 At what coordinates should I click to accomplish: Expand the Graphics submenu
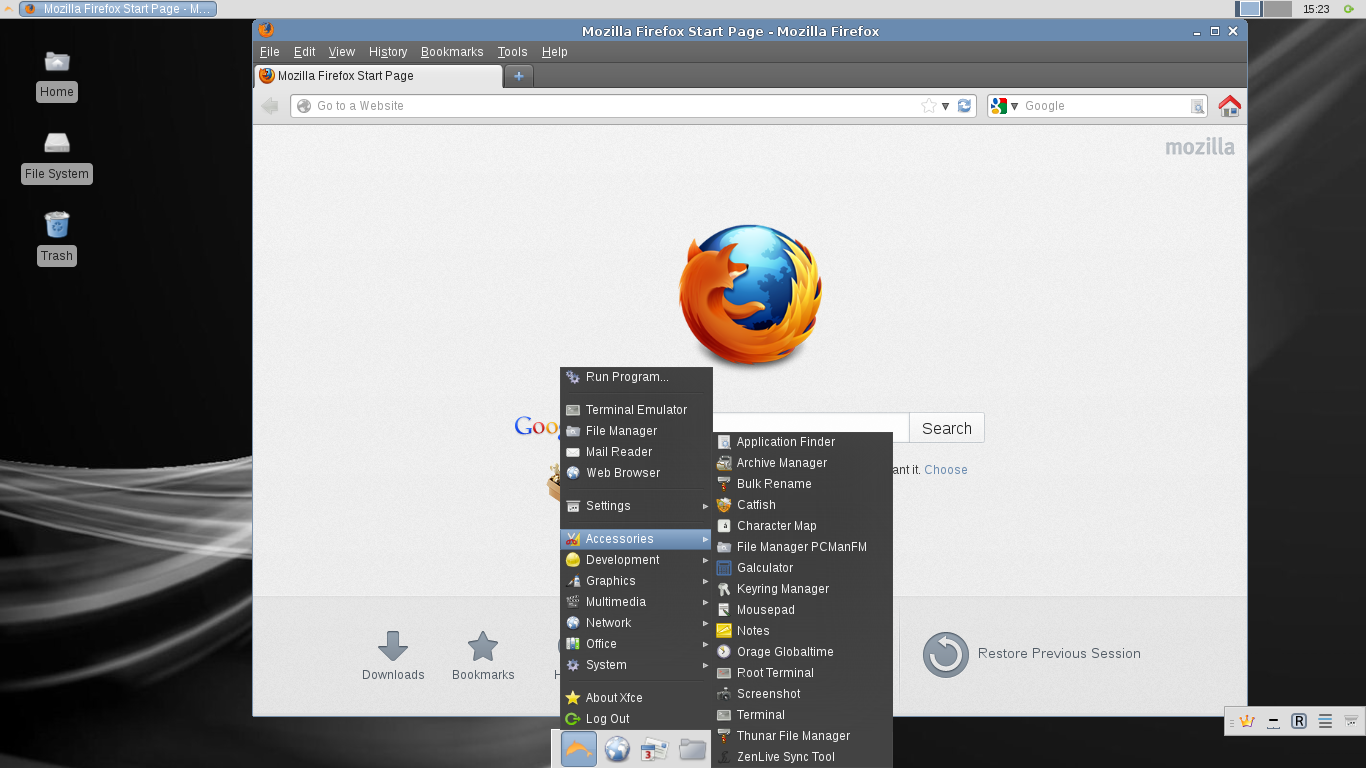[636, 581]
